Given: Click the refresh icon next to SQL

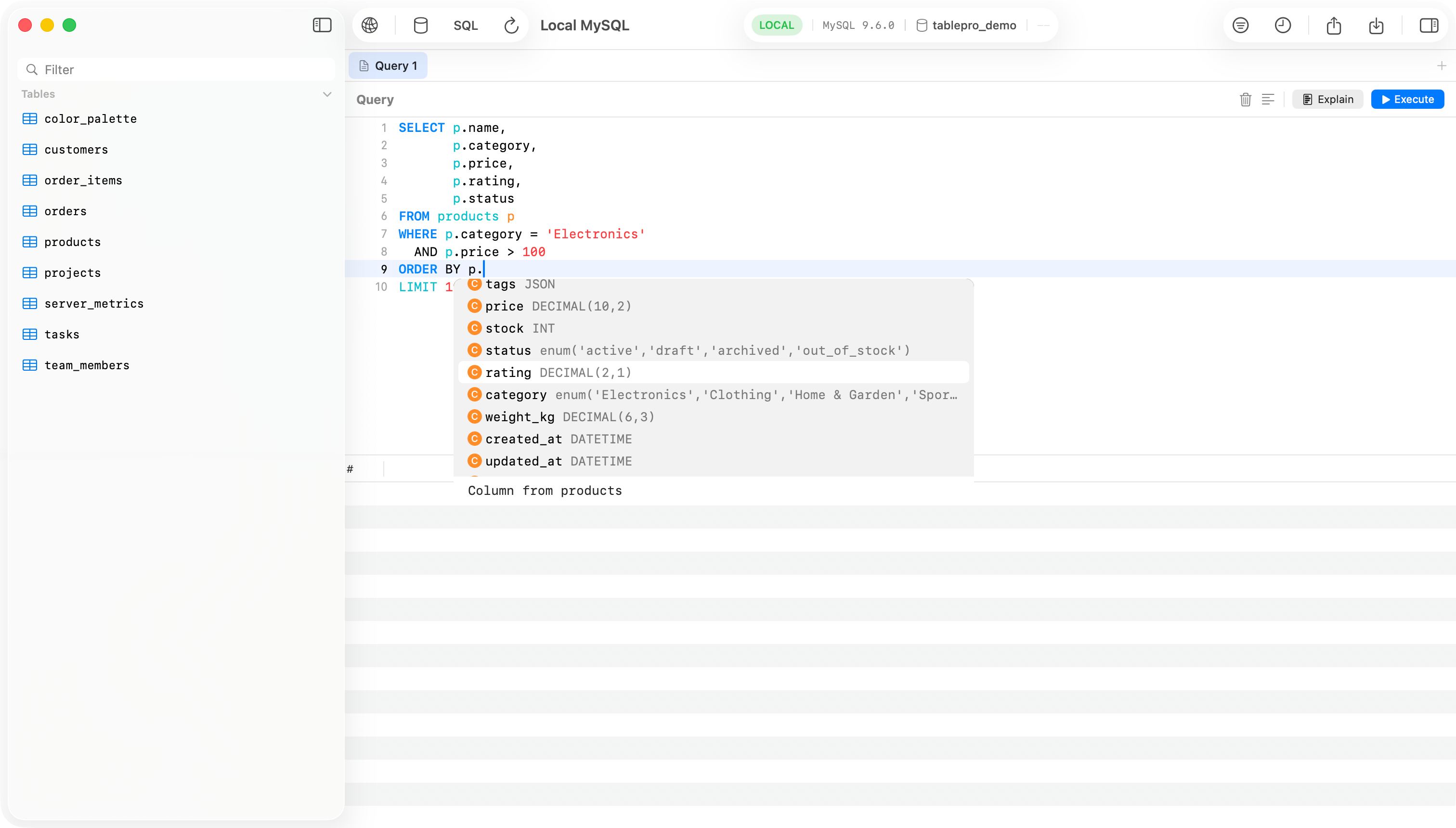Looking at the screenshot, I should click(510, 25).
